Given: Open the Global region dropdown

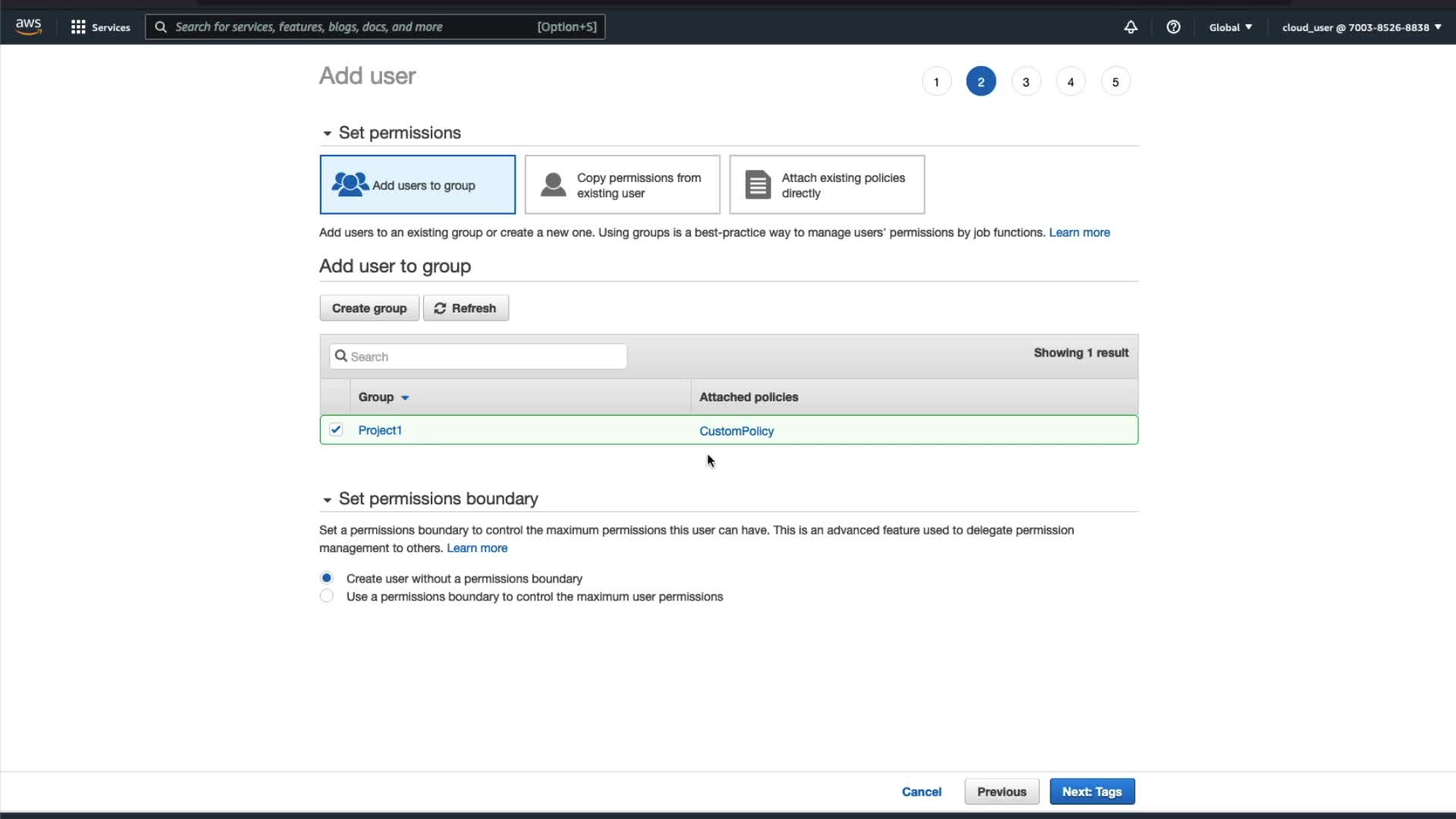Looking at the screenshot, I should pos(1230,27).
